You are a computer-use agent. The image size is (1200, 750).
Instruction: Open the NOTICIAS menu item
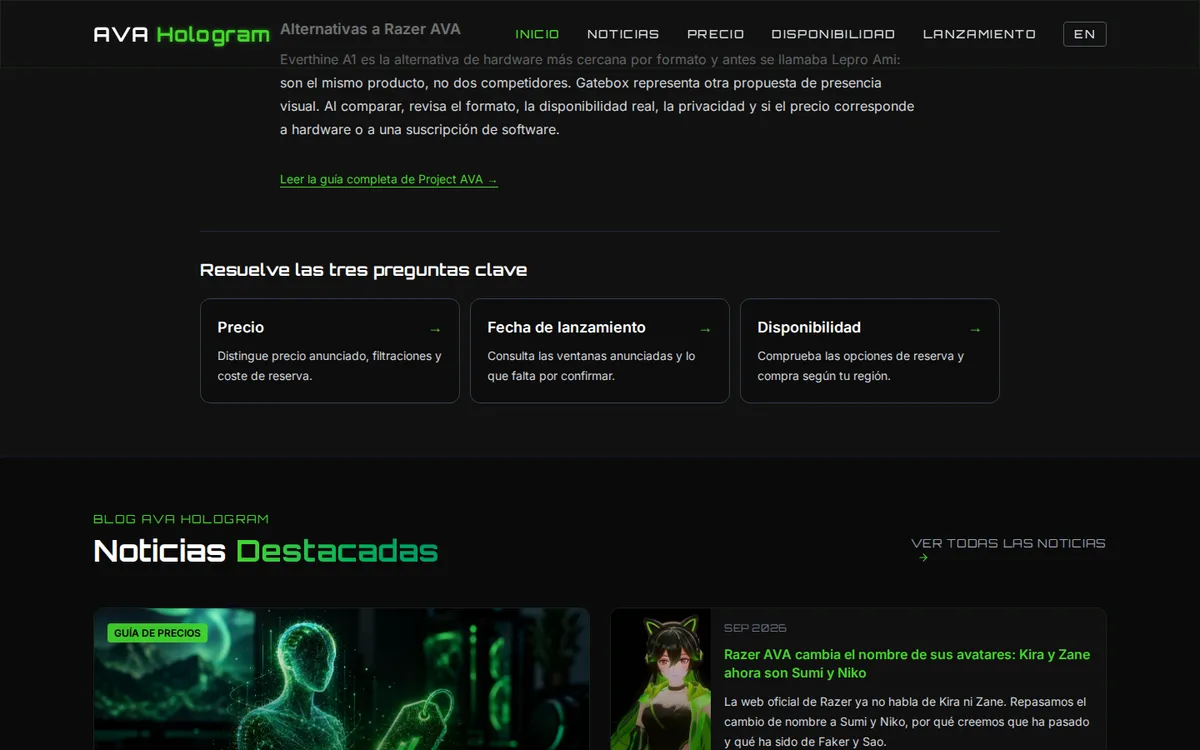pos(623,34)
